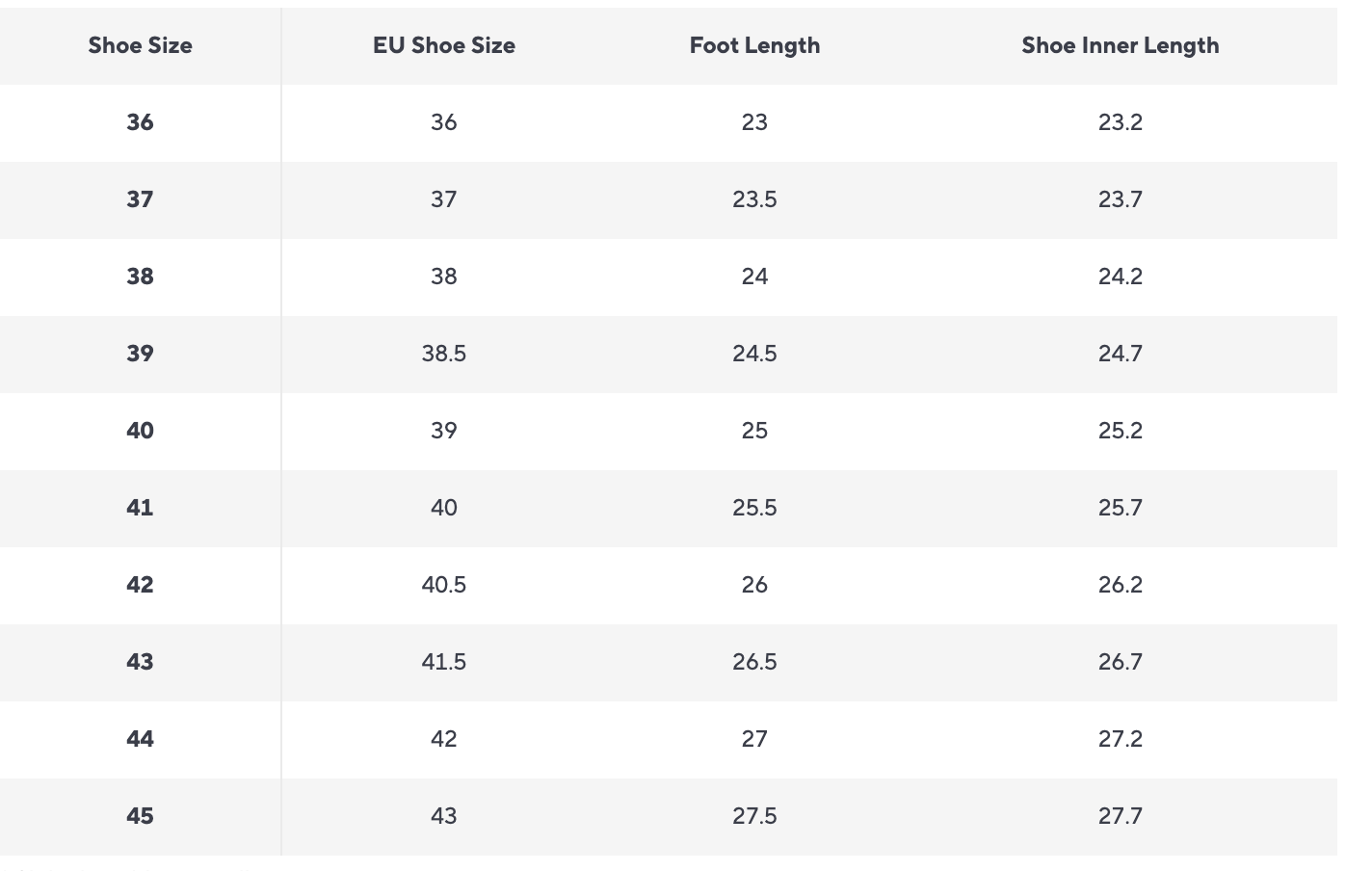This screenshot has width=1372, height=871.
Task: Select bold shoe size 45 row label
Action: (x=140, y=816)
